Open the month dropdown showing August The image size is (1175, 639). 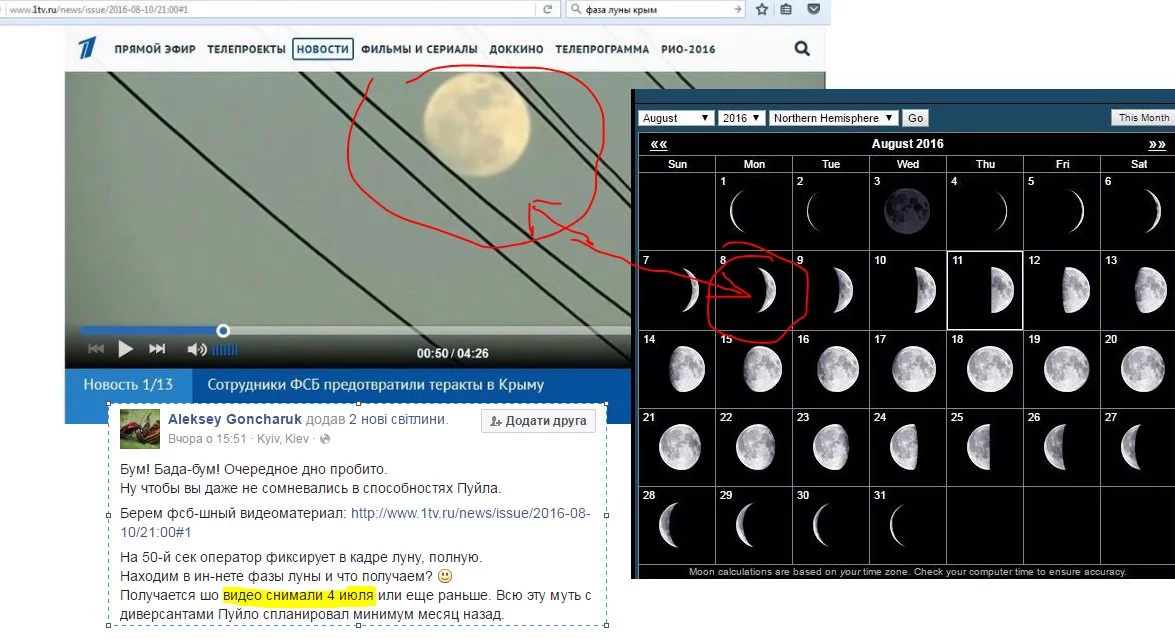point(675,118)
